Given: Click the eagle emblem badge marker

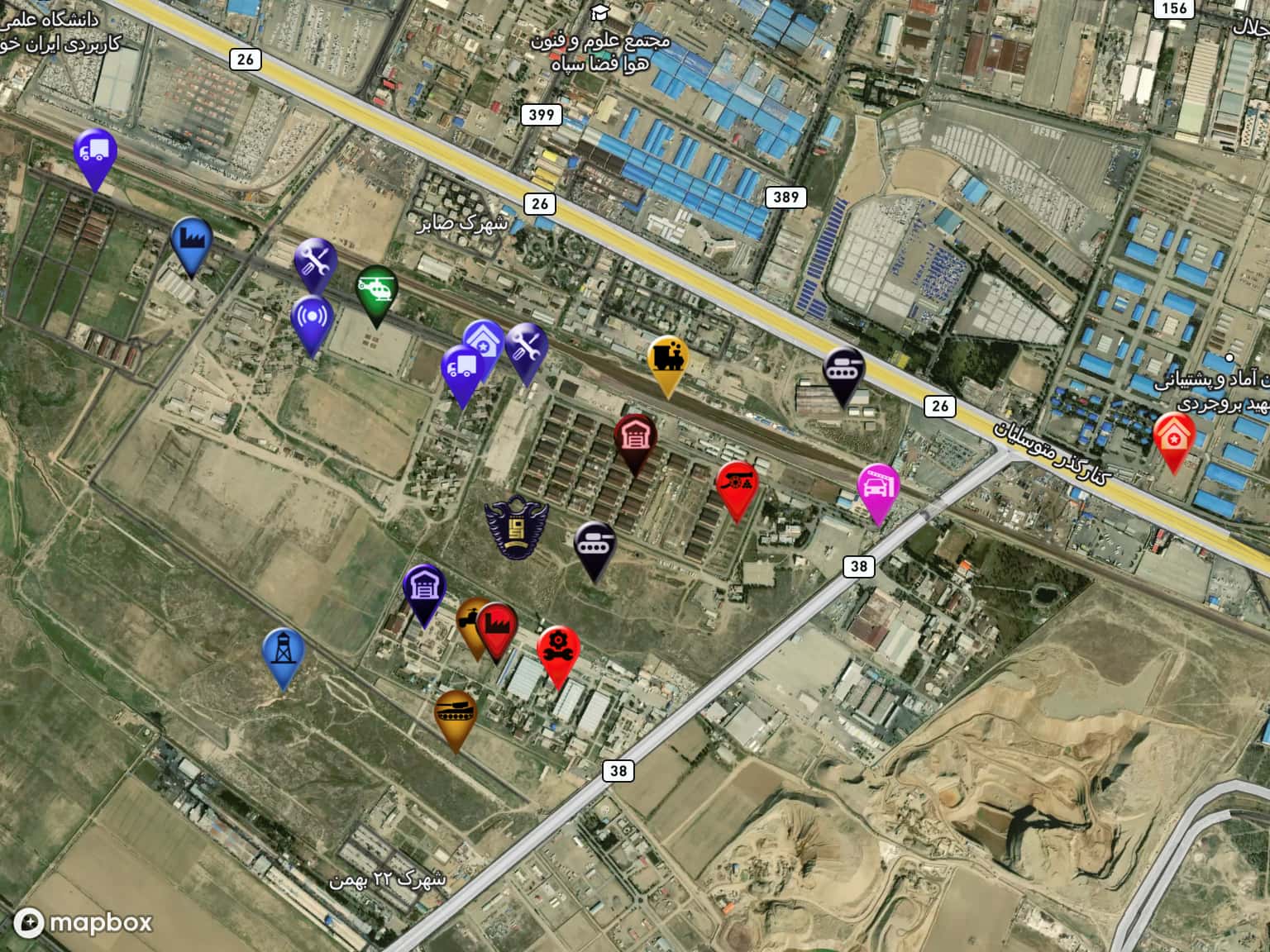Looking at the screenshot, I should (x=516, y=526).
